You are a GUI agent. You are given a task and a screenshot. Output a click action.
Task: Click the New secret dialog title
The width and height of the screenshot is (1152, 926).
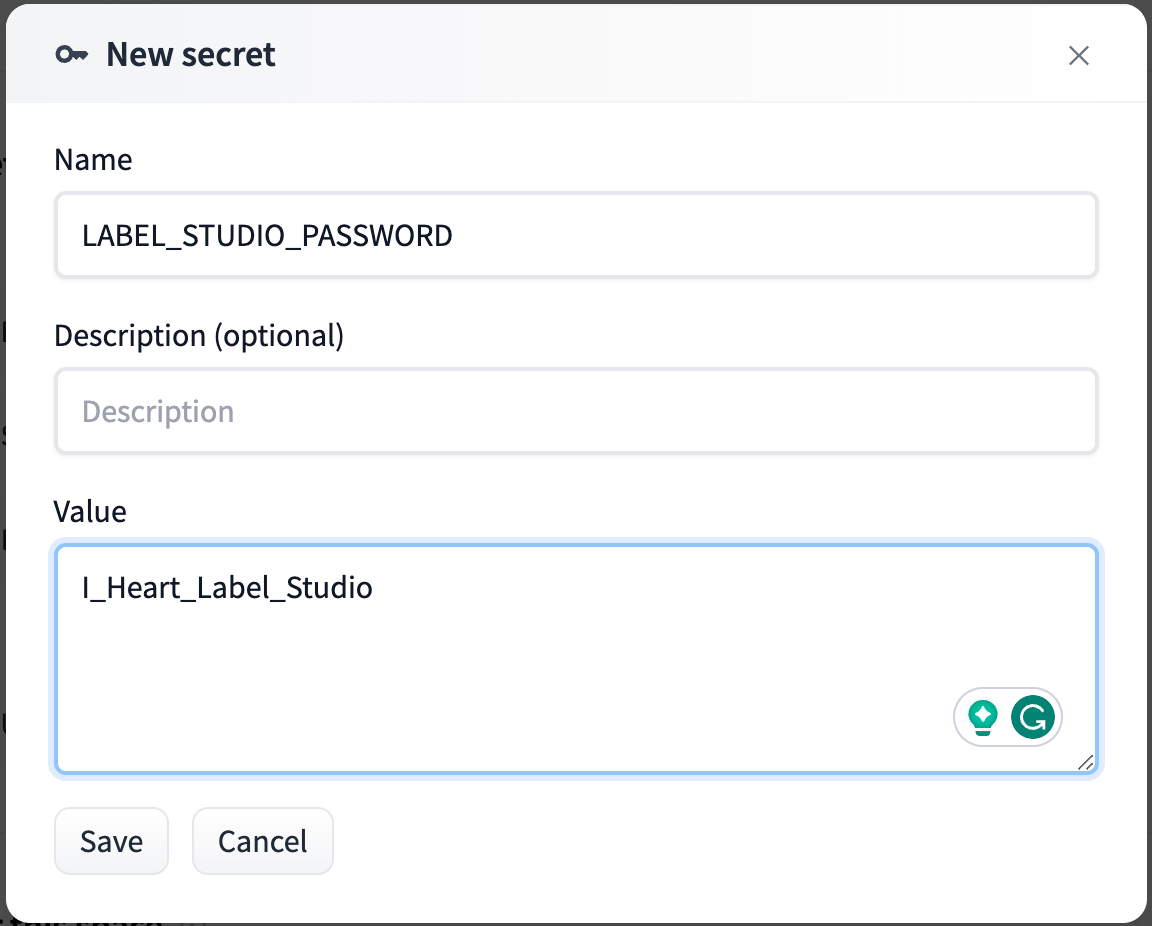pyautogui.click(x=190, y=54)
